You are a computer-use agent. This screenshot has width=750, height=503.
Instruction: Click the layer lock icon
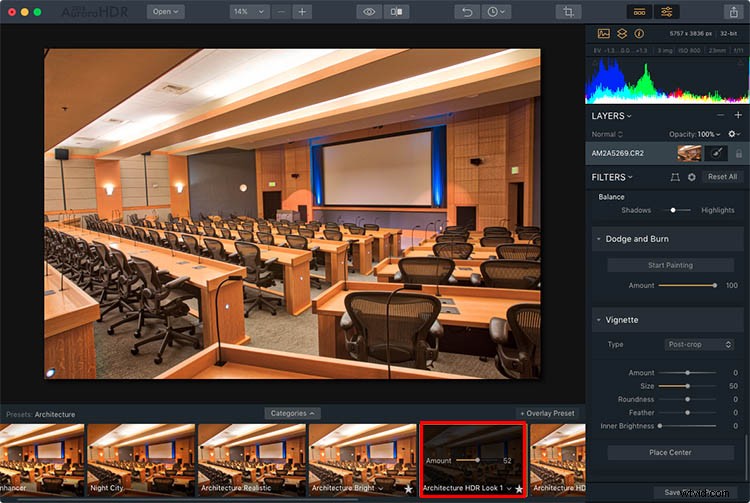tap(739, 153)
